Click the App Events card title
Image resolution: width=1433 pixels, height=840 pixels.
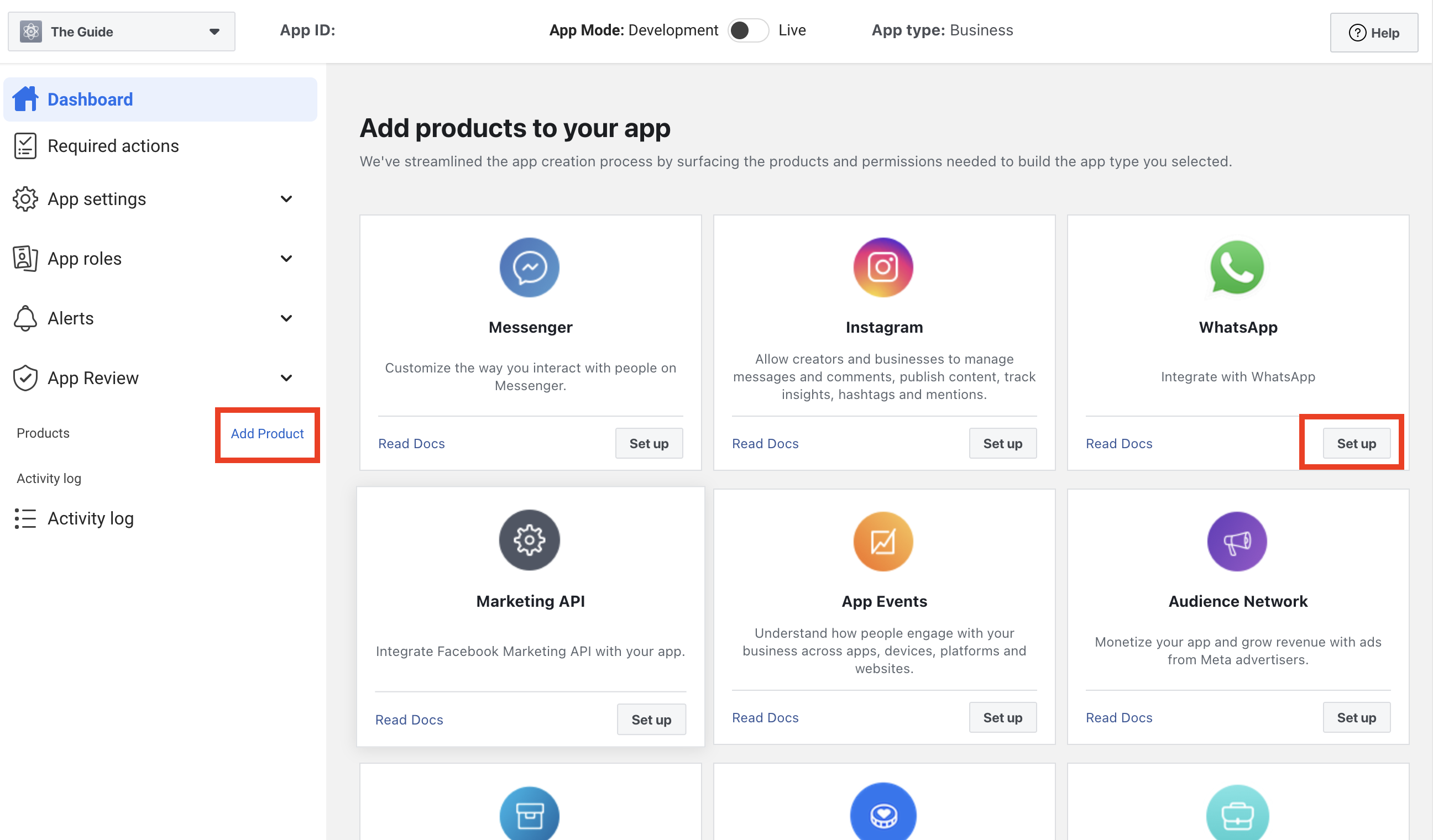point(884,601)
